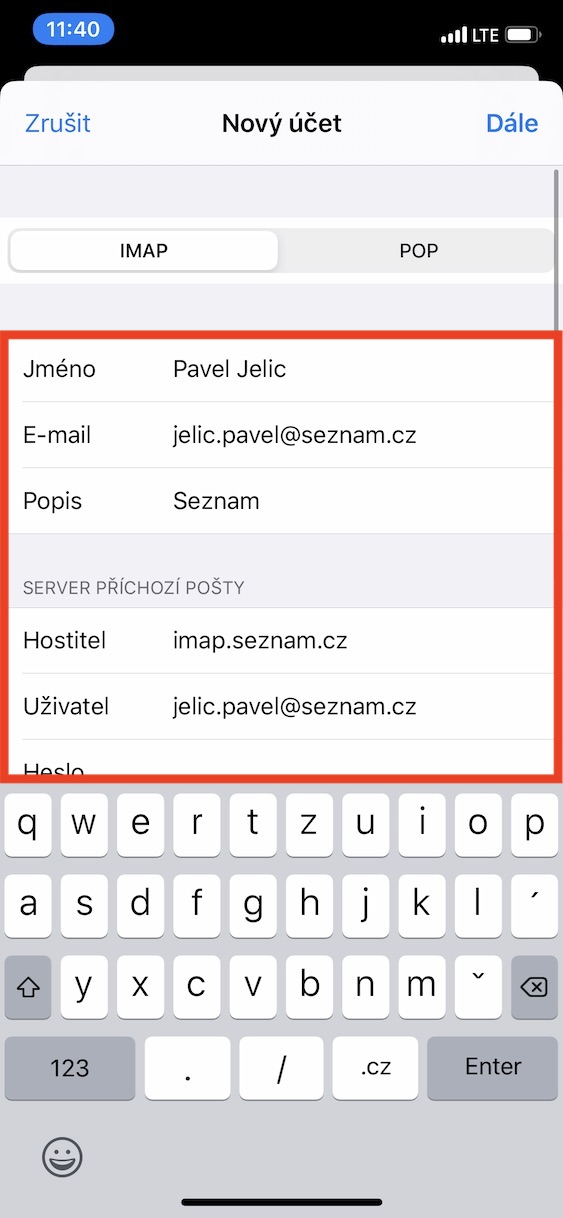This screenshot has height=1218, width=563.
Task: Tap the backspace delete key
Action: 534,987
